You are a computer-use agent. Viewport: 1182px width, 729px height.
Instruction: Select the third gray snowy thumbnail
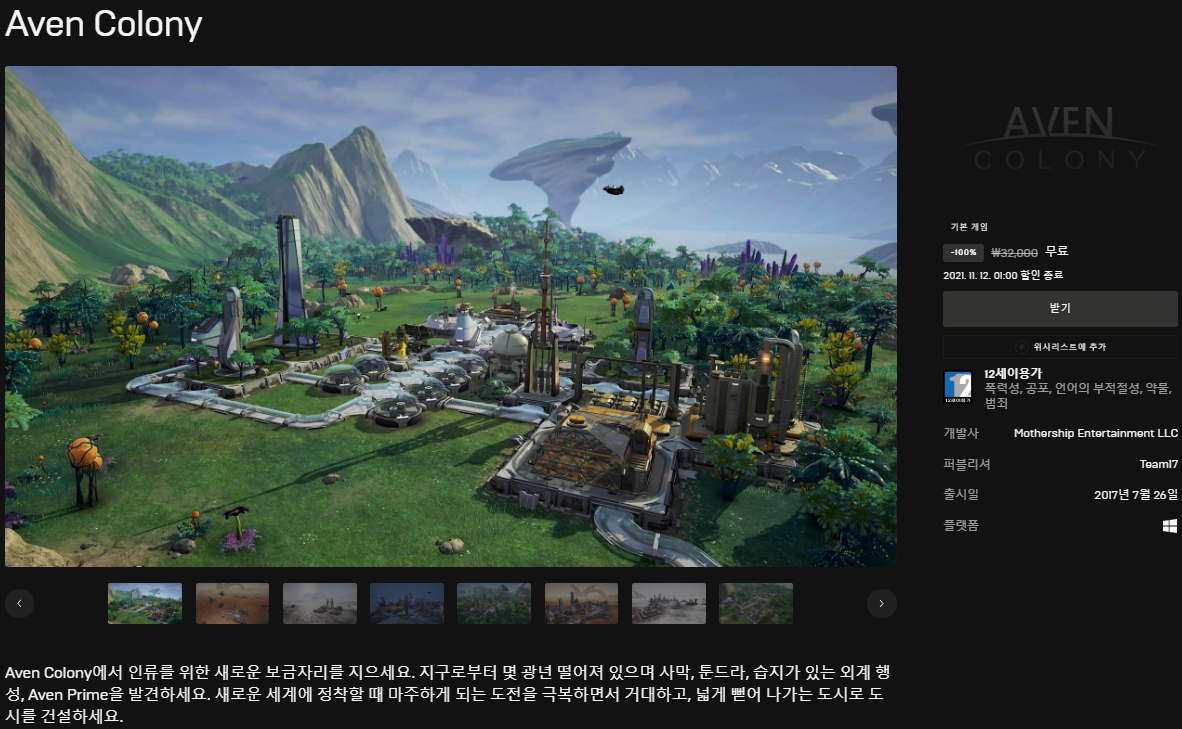pyautogui.click(x=320, y=603)
